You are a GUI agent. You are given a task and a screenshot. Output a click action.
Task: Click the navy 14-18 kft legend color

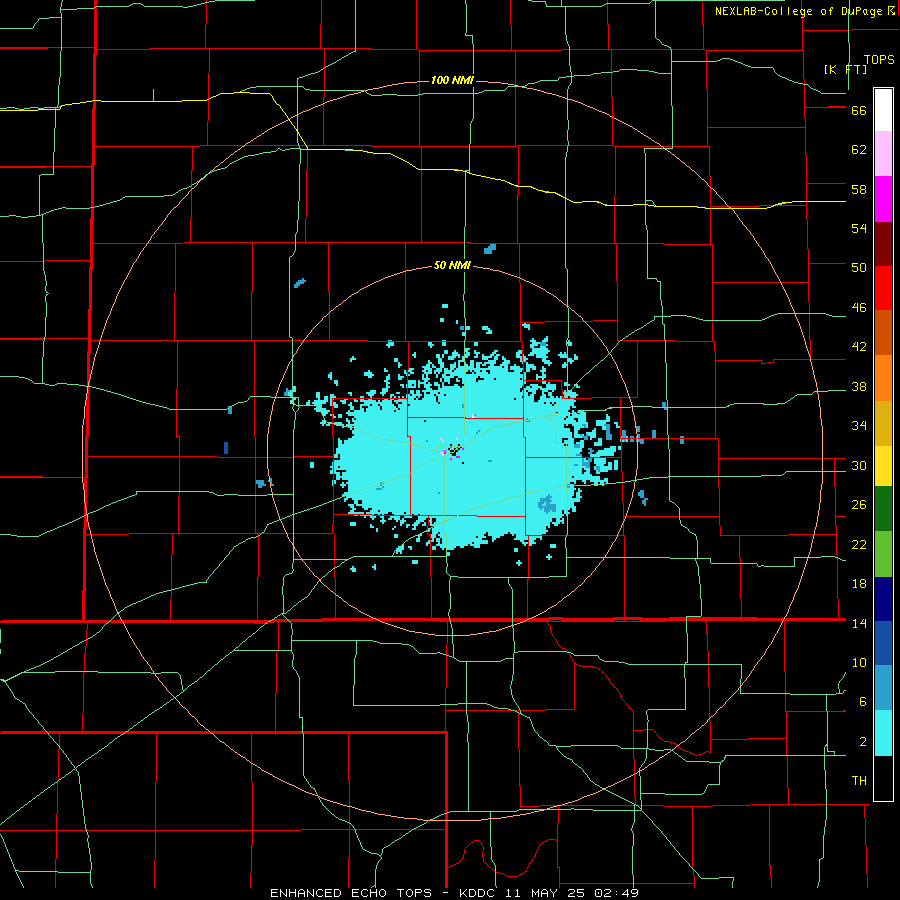883,599
